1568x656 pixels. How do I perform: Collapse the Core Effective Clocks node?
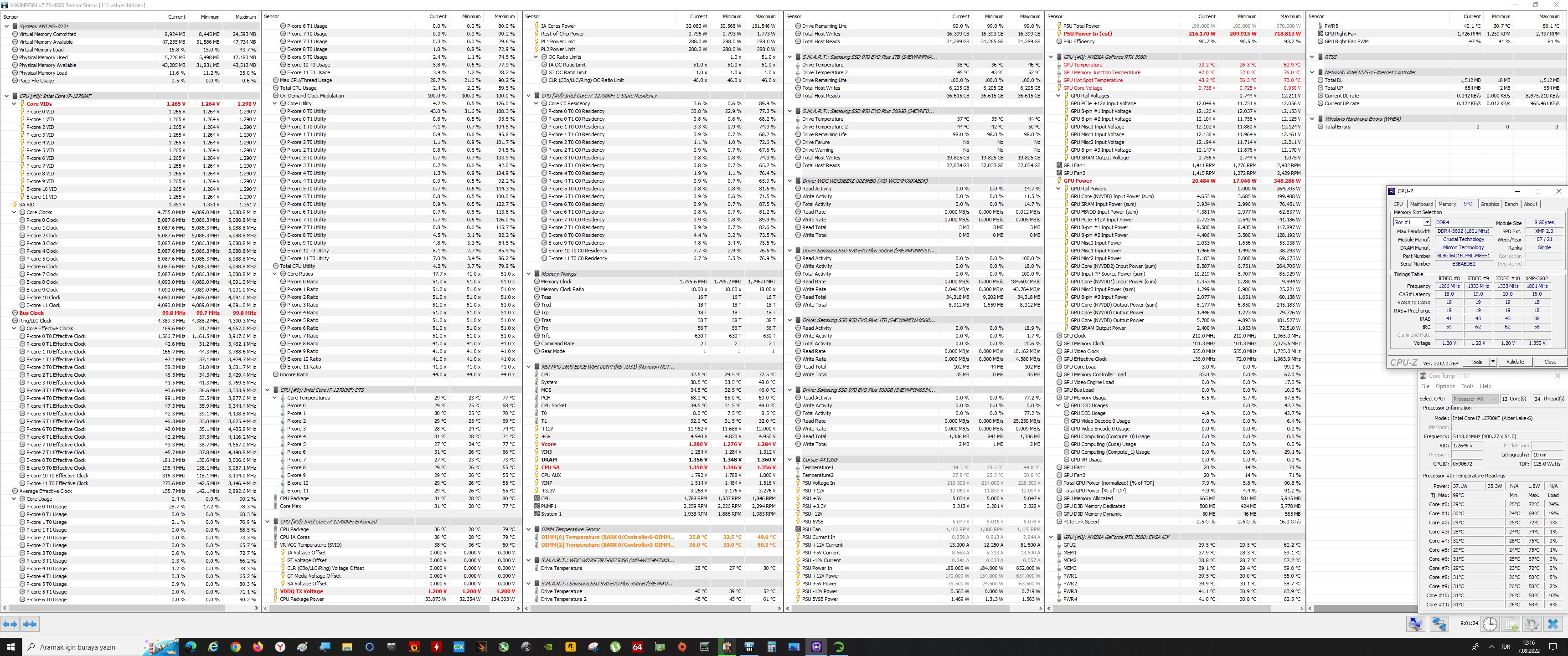(14, 328)
